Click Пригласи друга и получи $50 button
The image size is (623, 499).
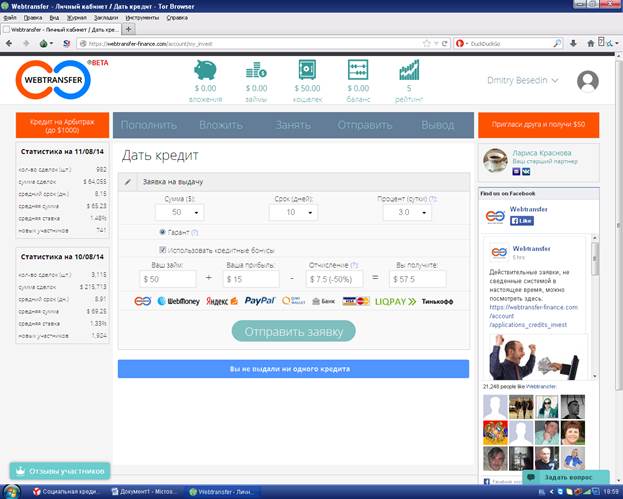[x=538, y=125]
